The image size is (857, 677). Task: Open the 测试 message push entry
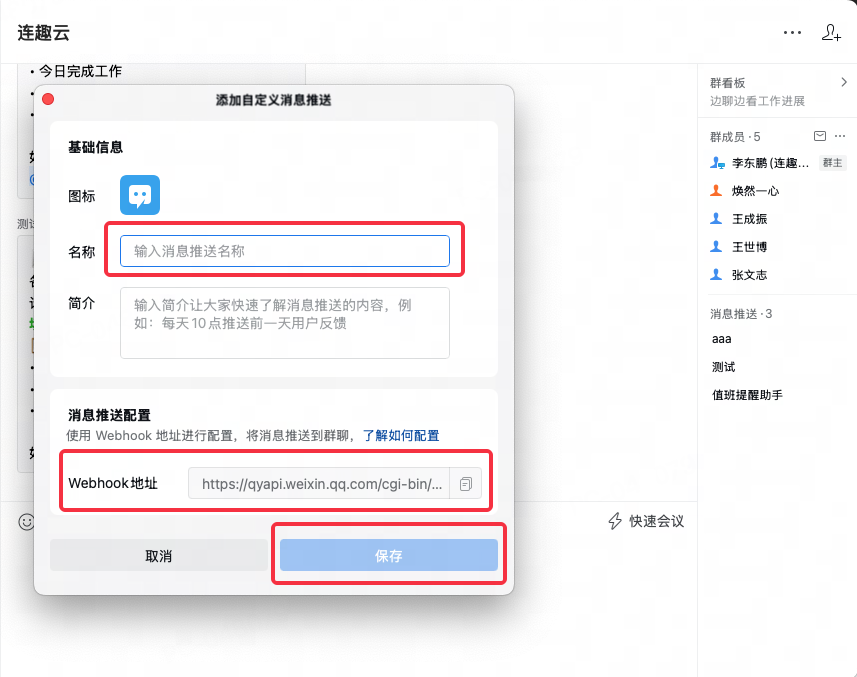click(x=723, y=367)
